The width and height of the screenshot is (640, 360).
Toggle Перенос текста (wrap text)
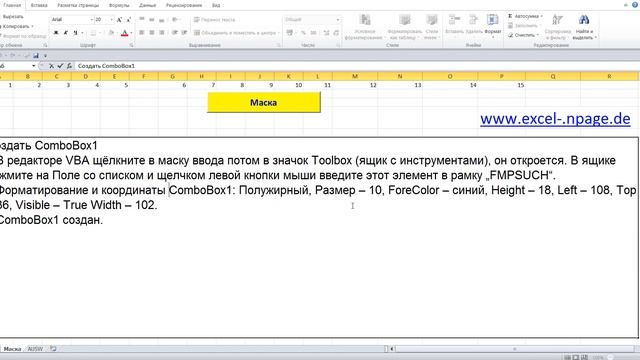click(x=214, y=20)
